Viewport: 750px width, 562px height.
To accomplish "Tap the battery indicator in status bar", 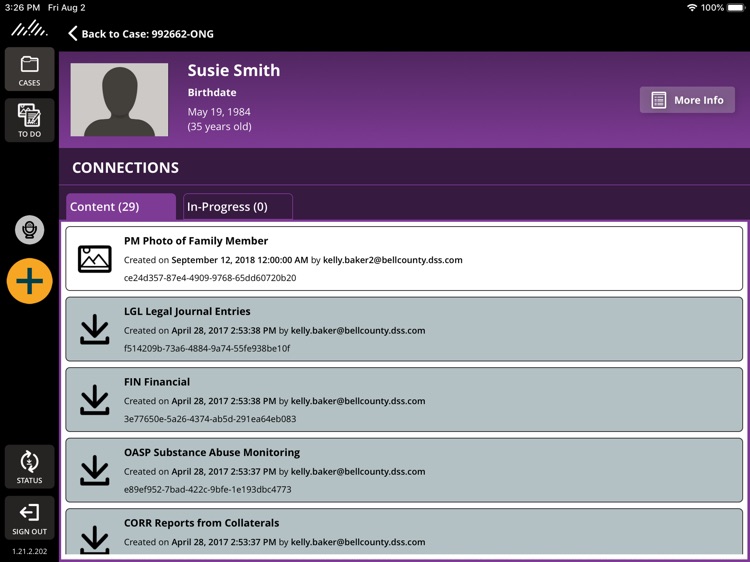I will [736, 8].
